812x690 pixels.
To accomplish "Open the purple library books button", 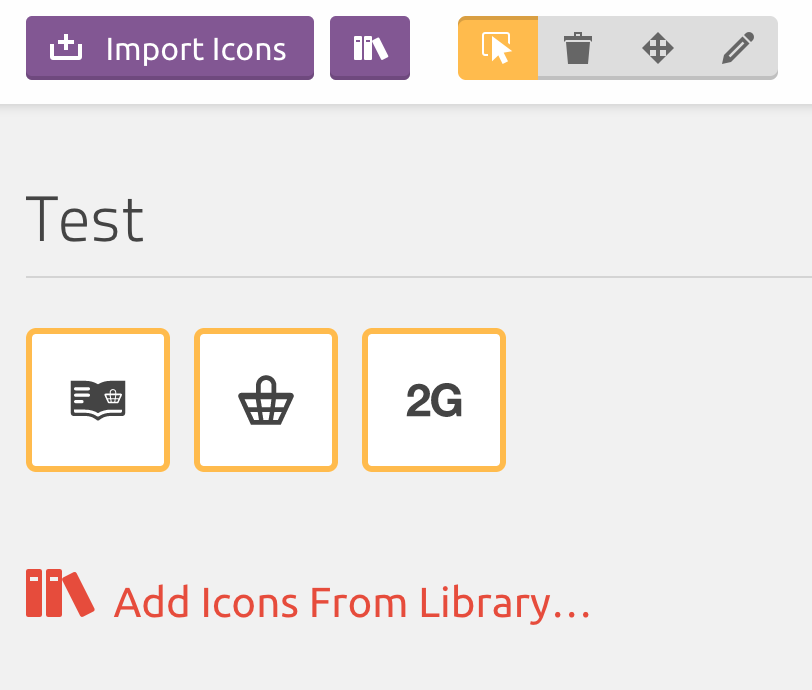I will point(370,48).
